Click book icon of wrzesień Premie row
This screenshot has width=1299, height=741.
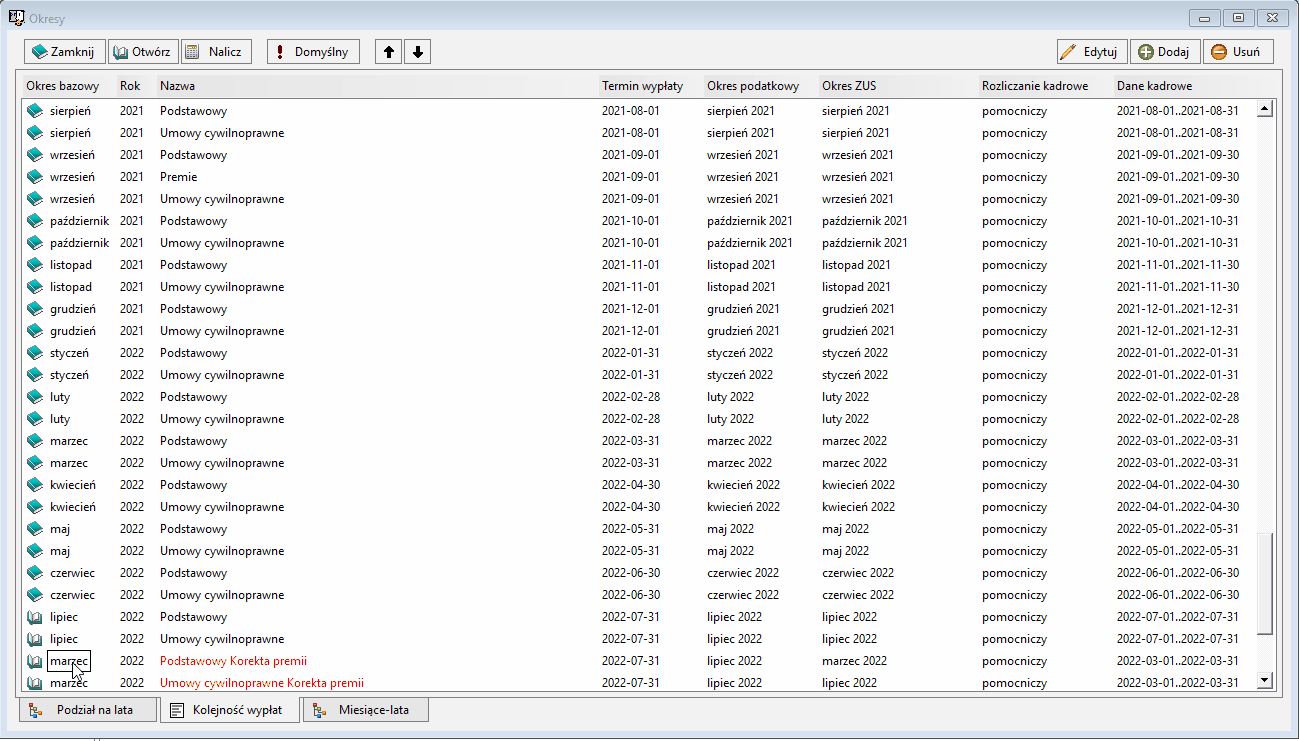pos(35,177)
